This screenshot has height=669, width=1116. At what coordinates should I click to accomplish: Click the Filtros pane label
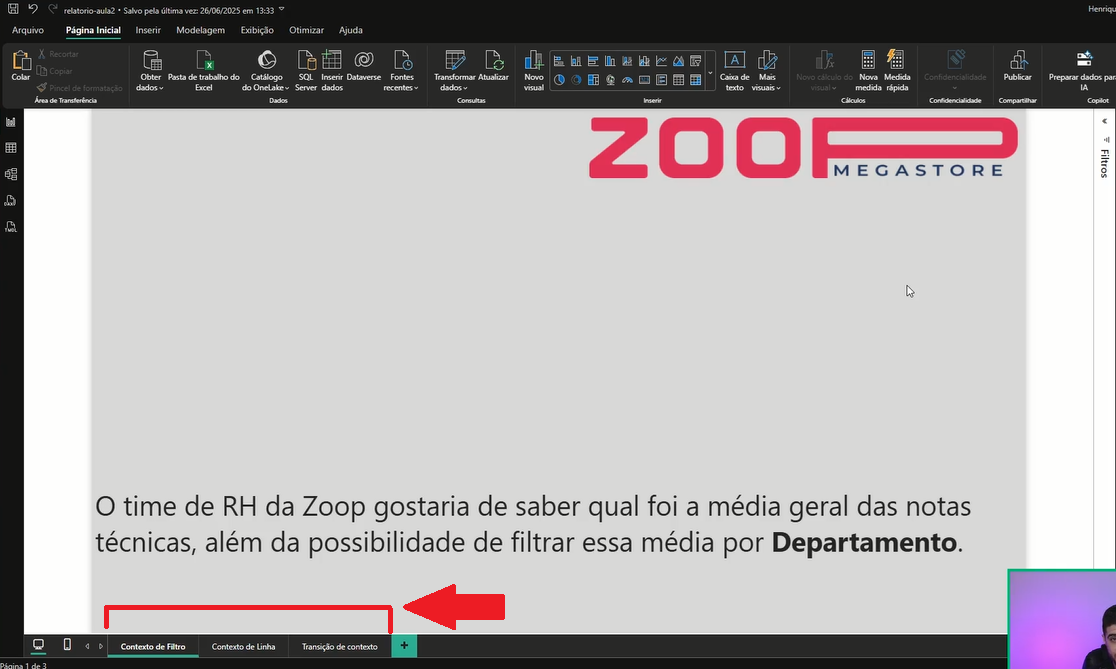[1105, 163]
